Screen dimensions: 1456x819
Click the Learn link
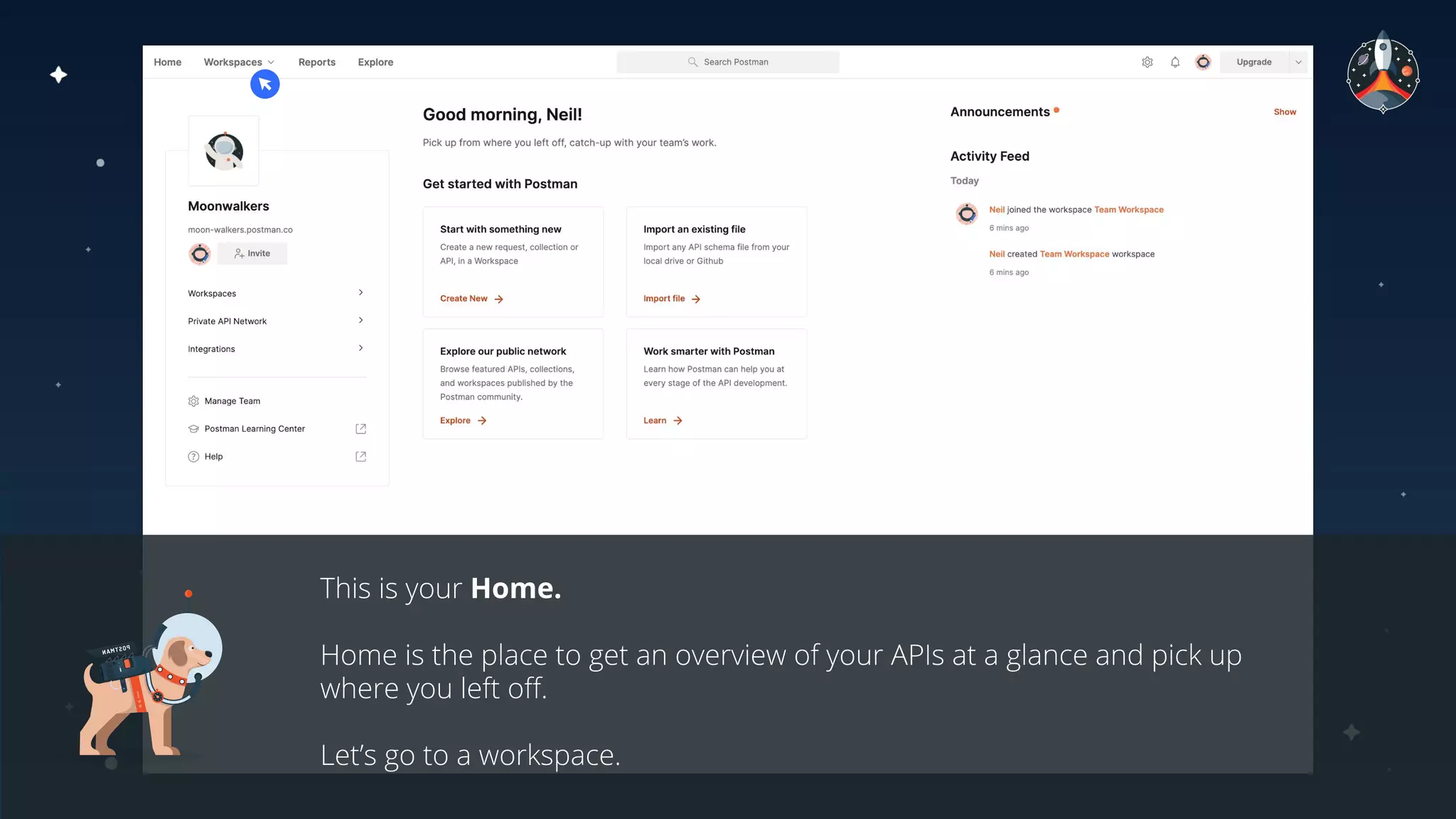click(x=655, y=421)
